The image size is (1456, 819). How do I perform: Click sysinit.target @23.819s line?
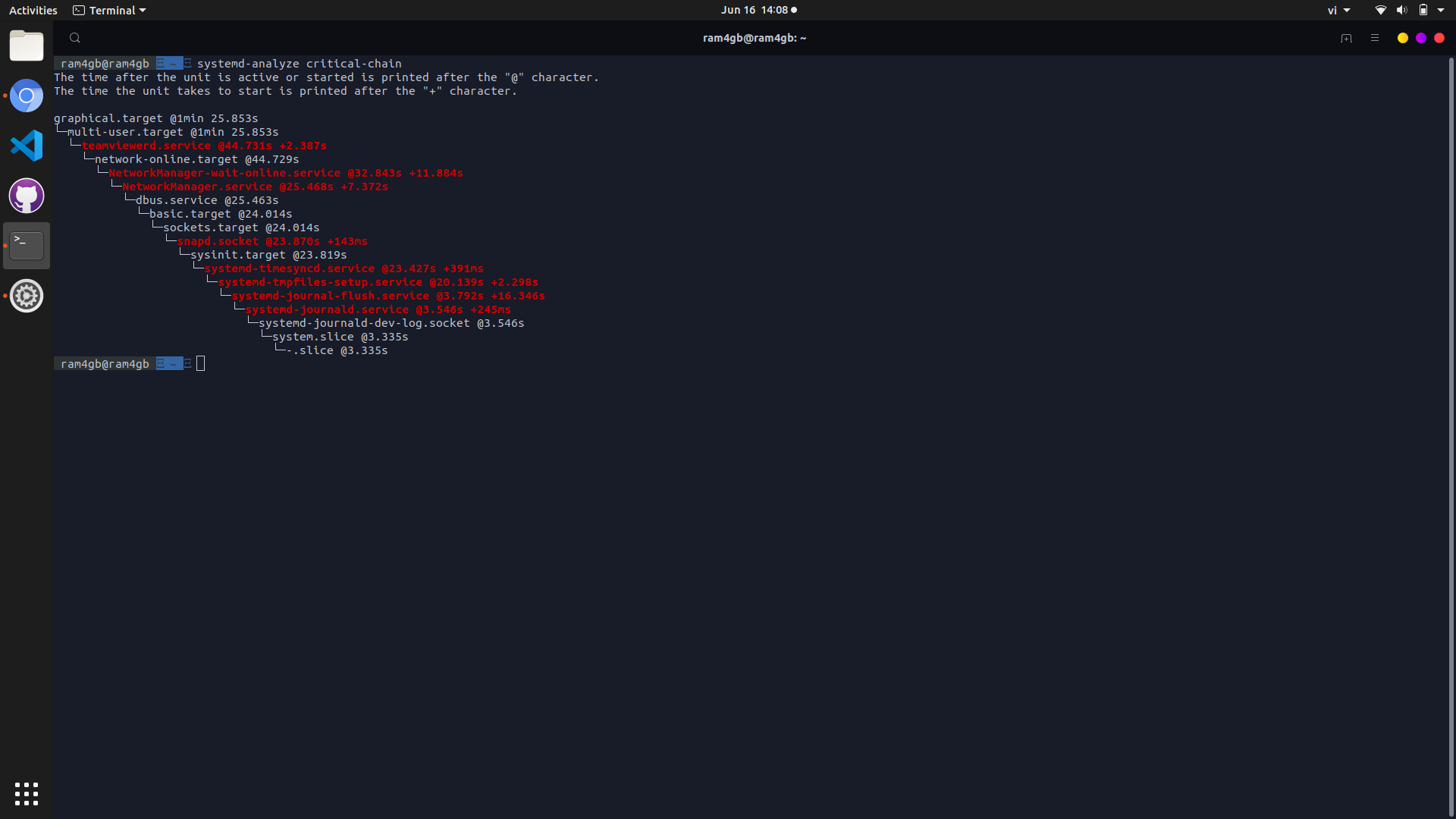pos(268,255)
